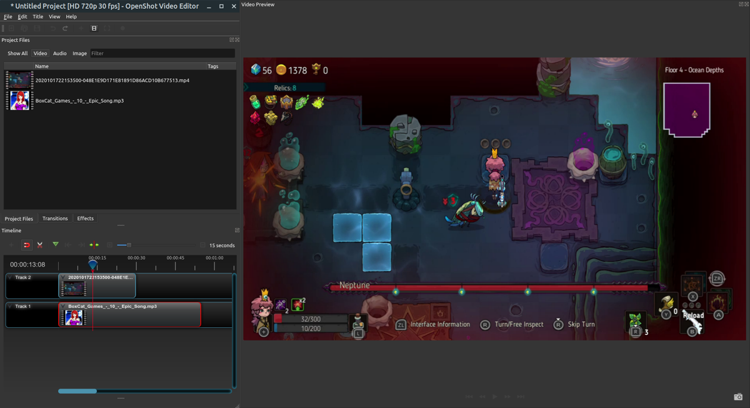The height and width of the screenshot is (408, 750).
Task: Switch to the Transitions tab
Action: [x=55, y=219]
